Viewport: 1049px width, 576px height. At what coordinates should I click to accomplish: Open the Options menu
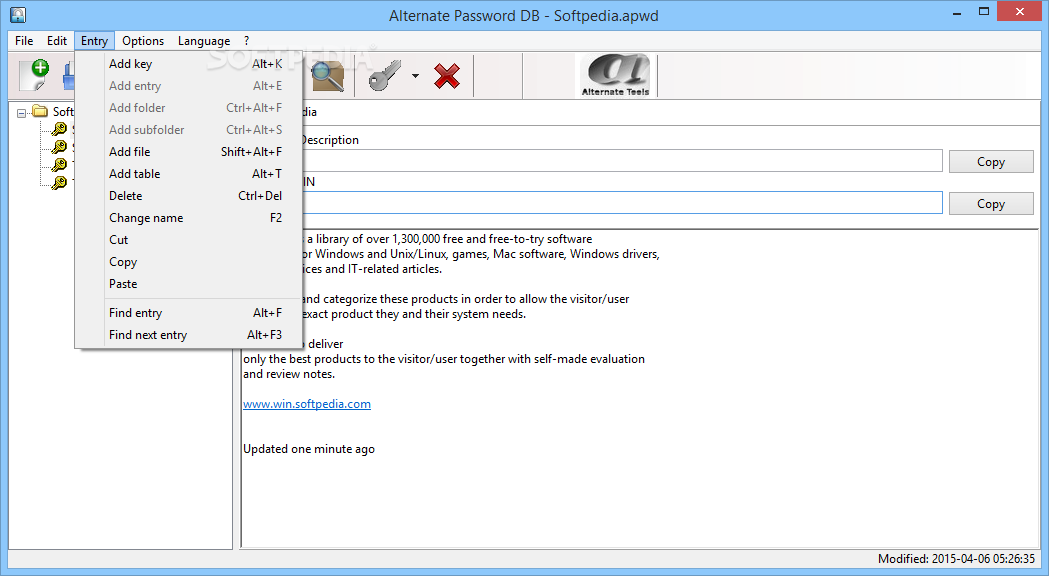(143, 41)
